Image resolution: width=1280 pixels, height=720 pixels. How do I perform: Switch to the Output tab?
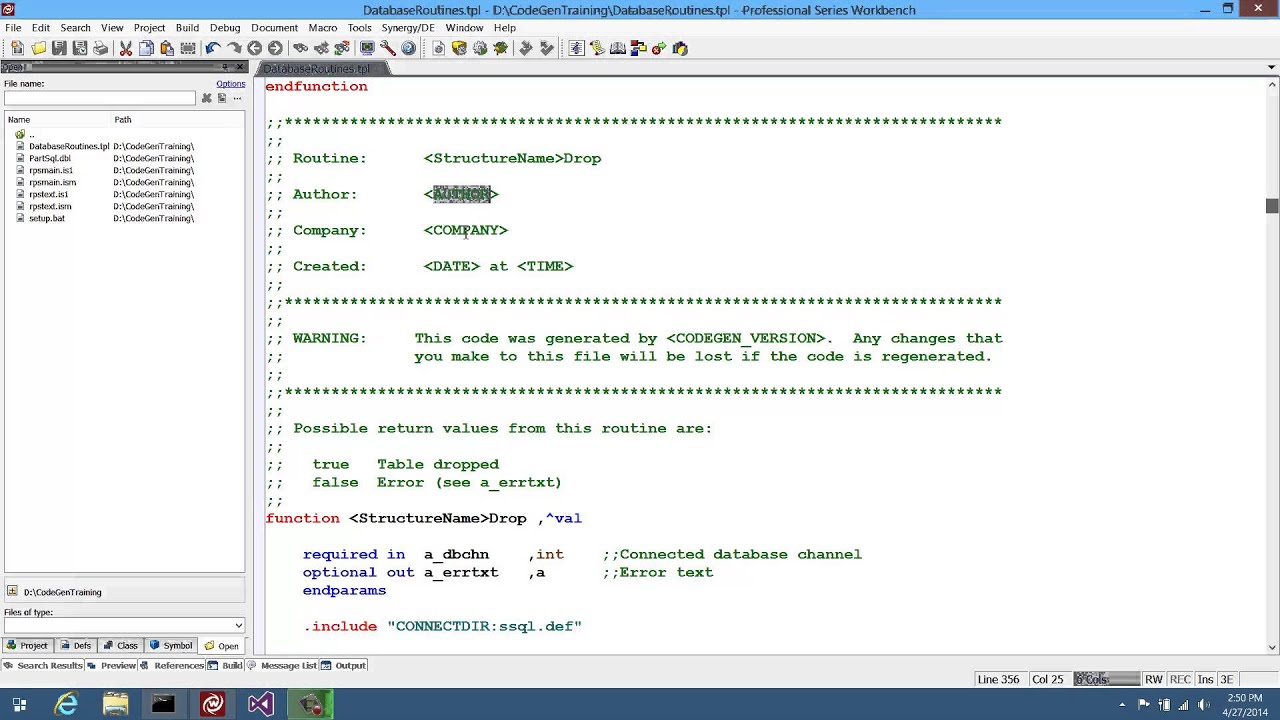[344, 665]
